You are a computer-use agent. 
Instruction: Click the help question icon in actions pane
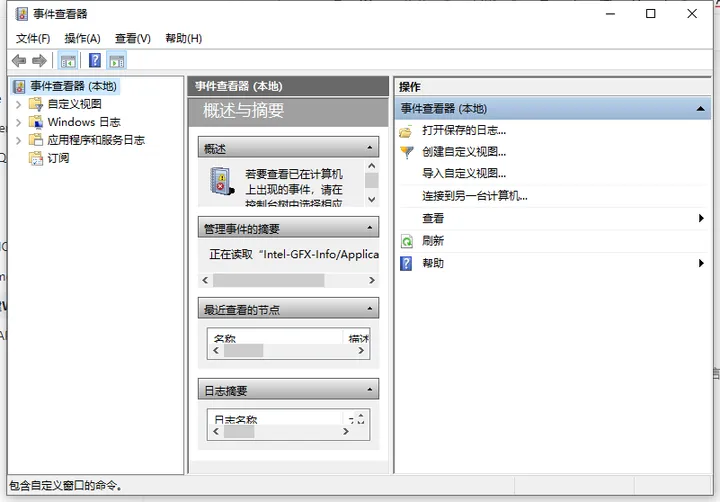406,264
